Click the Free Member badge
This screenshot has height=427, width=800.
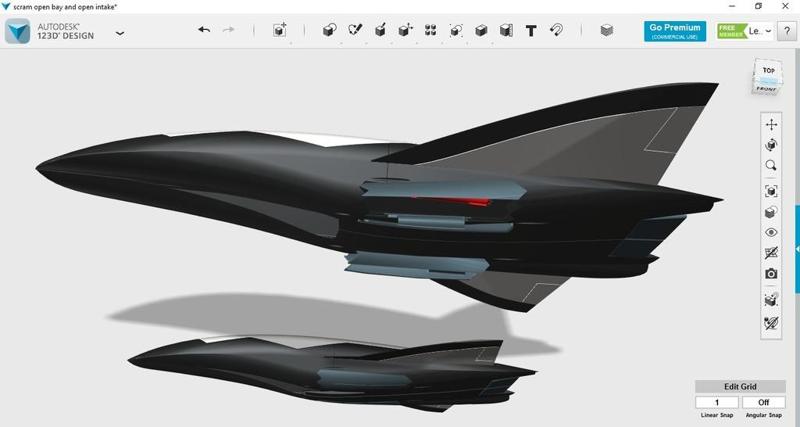tap(731, 31)
